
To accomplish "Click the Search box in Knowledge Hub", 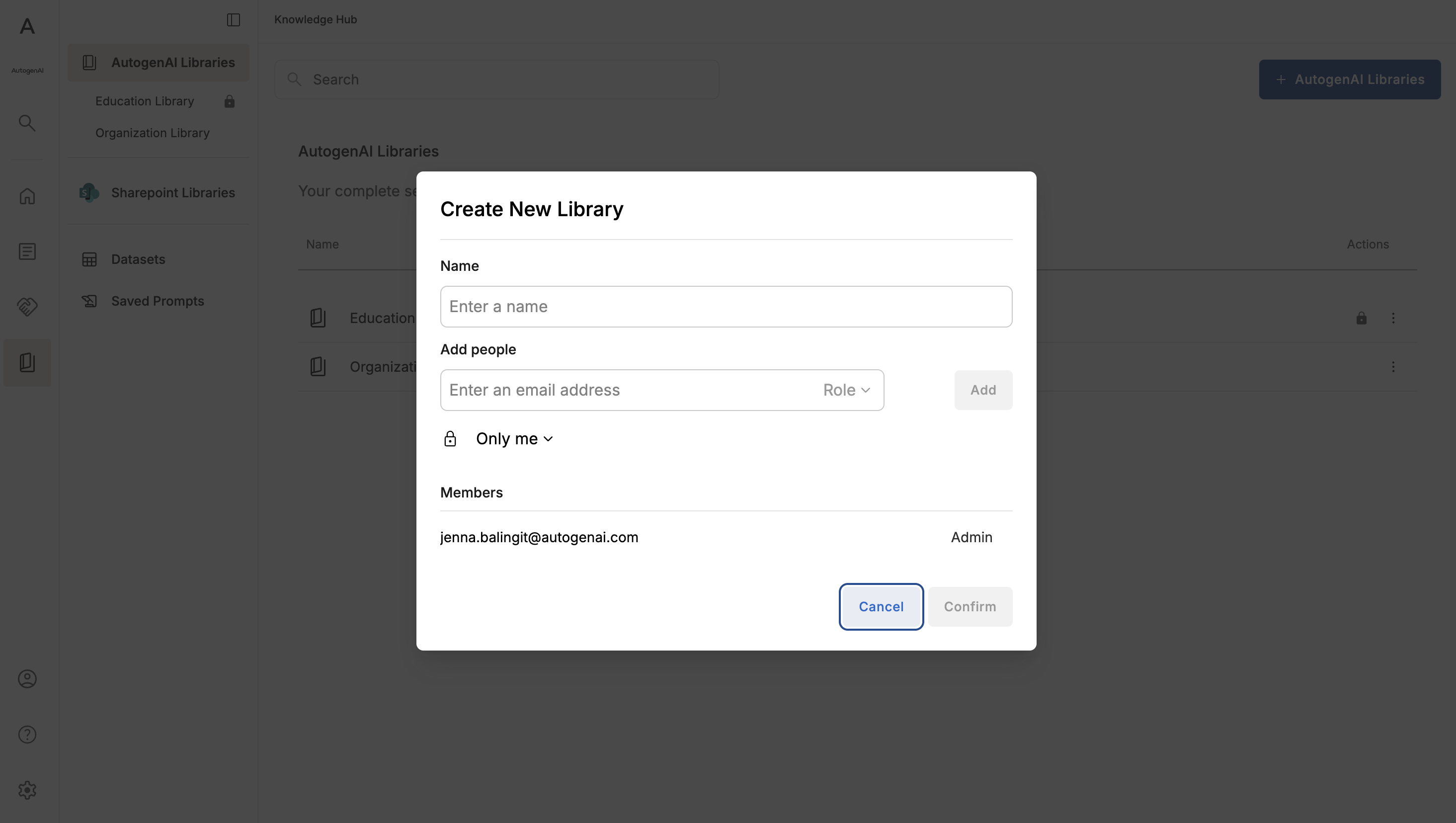I will (497, 80).
